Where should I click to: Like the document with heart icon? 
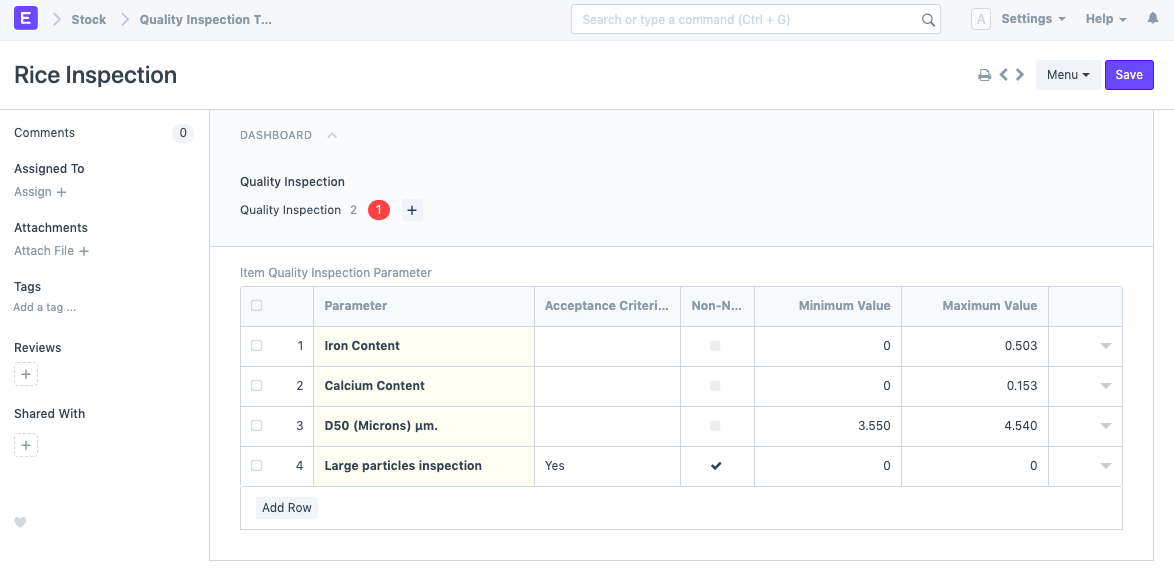click(x=20, y=522)
